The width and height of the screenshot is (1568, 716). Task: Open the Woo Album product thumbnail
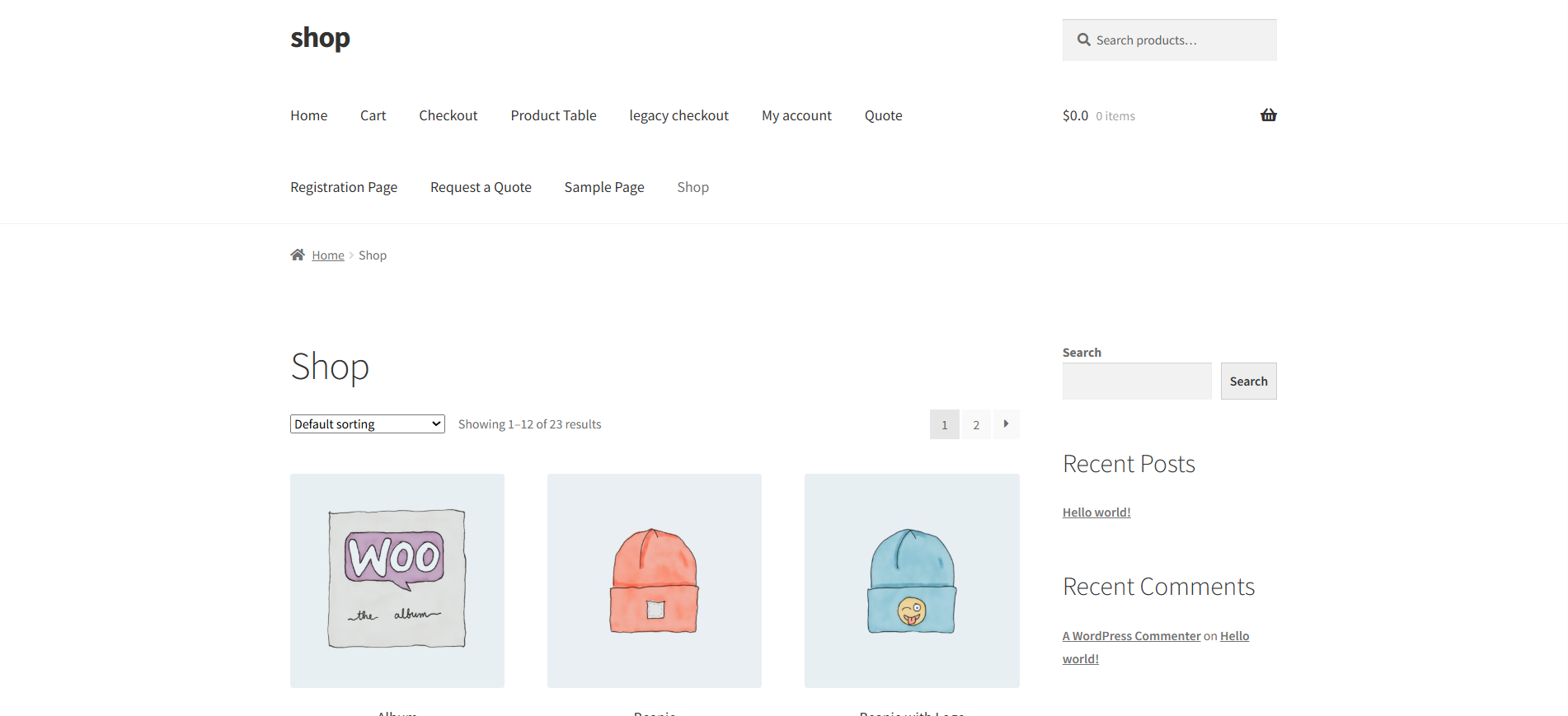[x=397, y=580]
